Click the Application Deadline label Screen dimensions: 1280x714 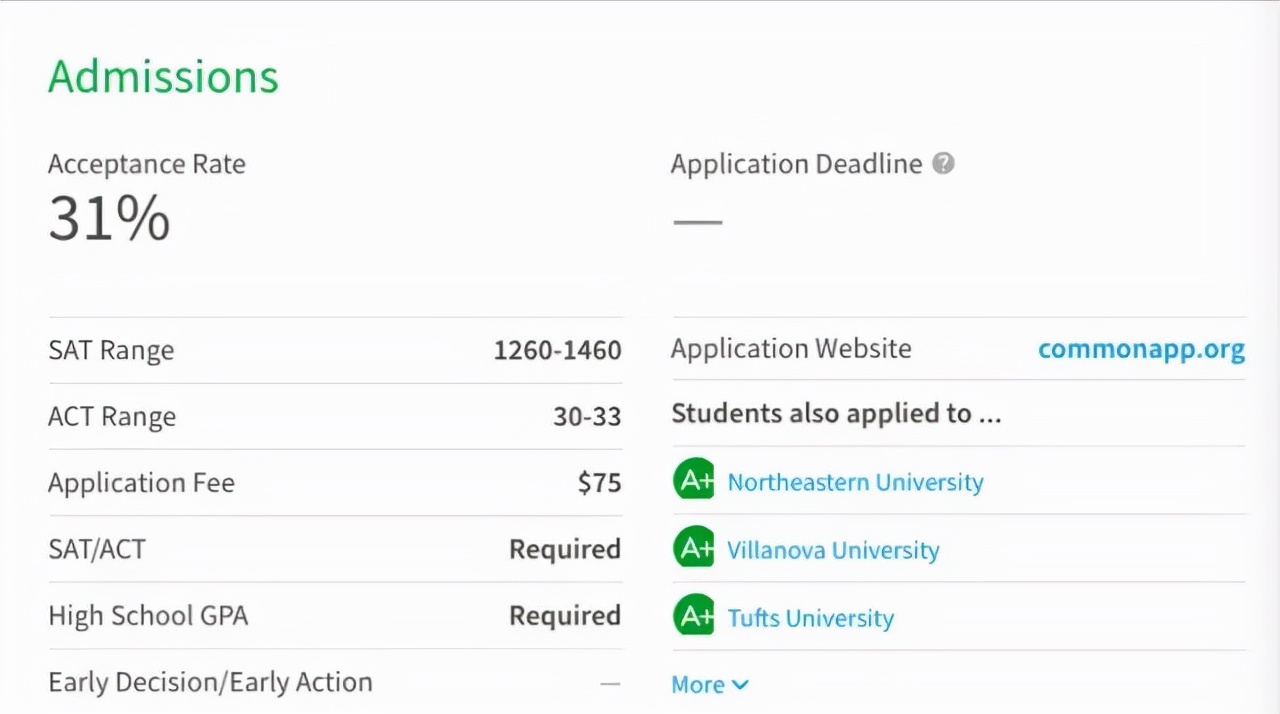[796, 164]
